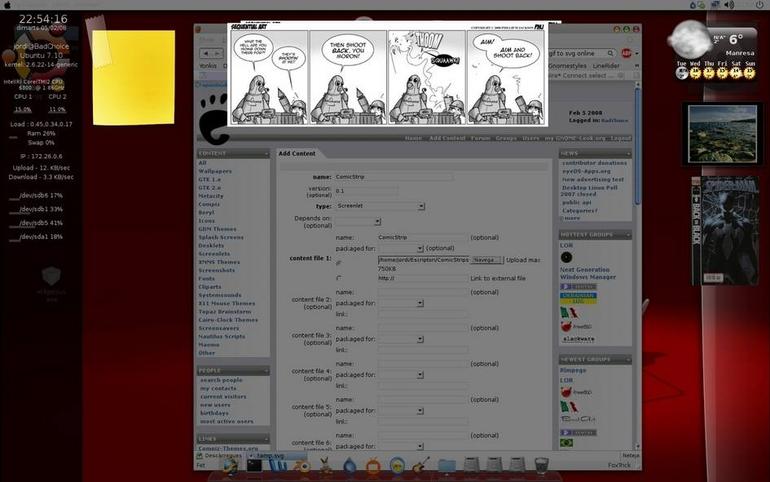The height and width of the screenshot is (482, 770).
Task: Click the sun weather icon for Sunday
Action: pos(749,73)
